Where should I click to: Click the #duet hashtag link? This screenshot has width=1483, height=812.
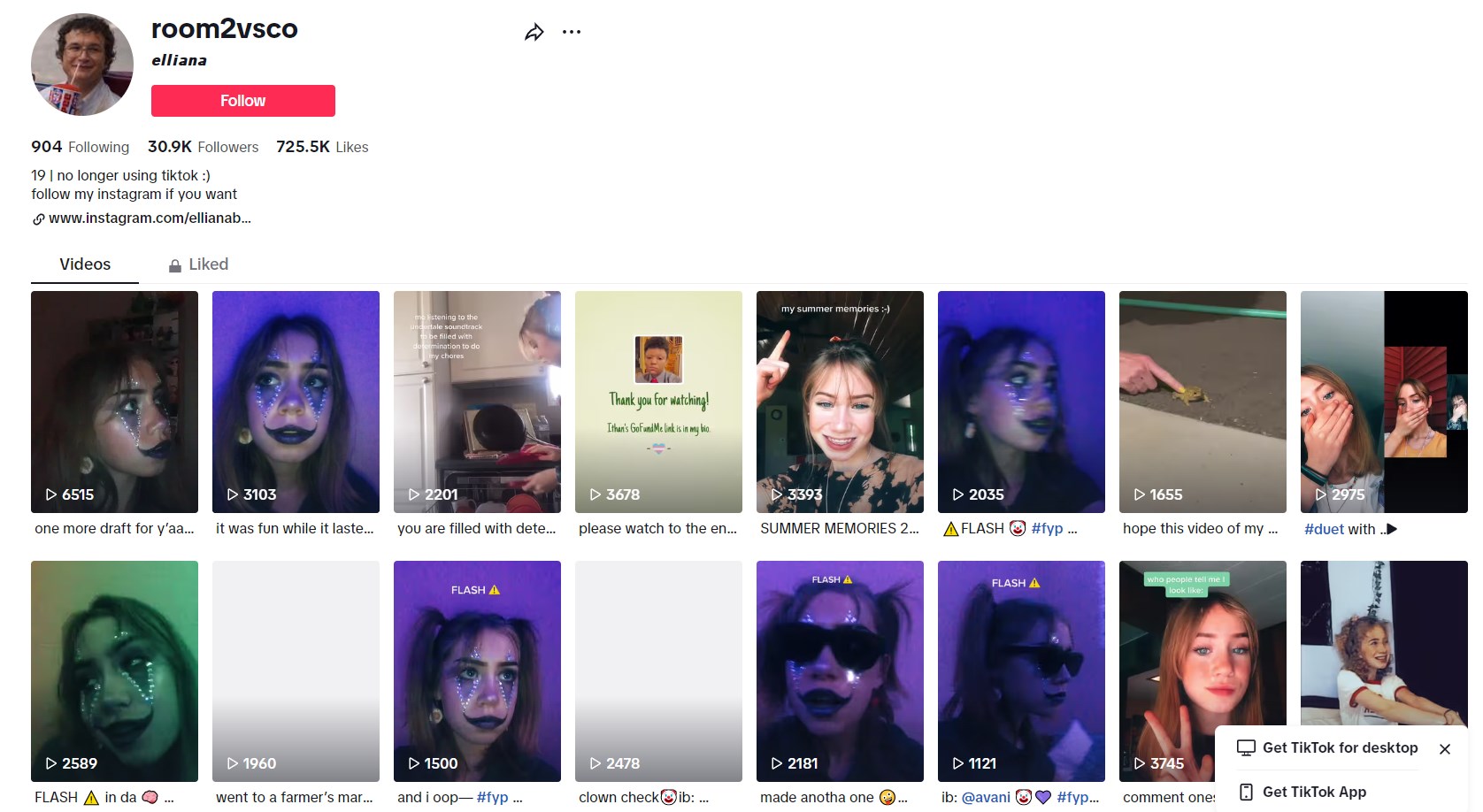coord(1324,529)
